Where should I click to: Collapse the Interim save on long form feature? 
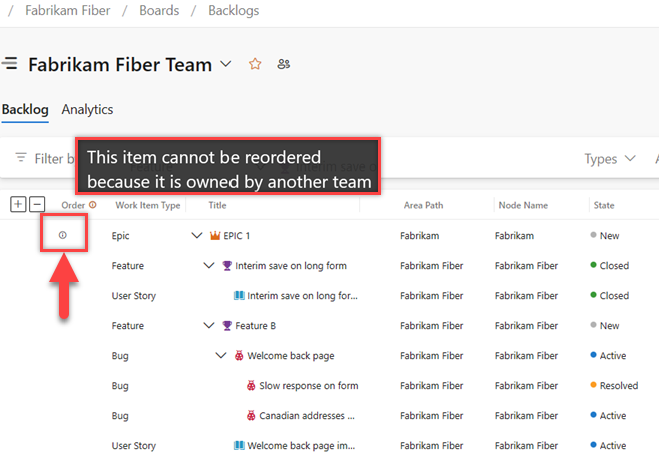click(209, 265)
